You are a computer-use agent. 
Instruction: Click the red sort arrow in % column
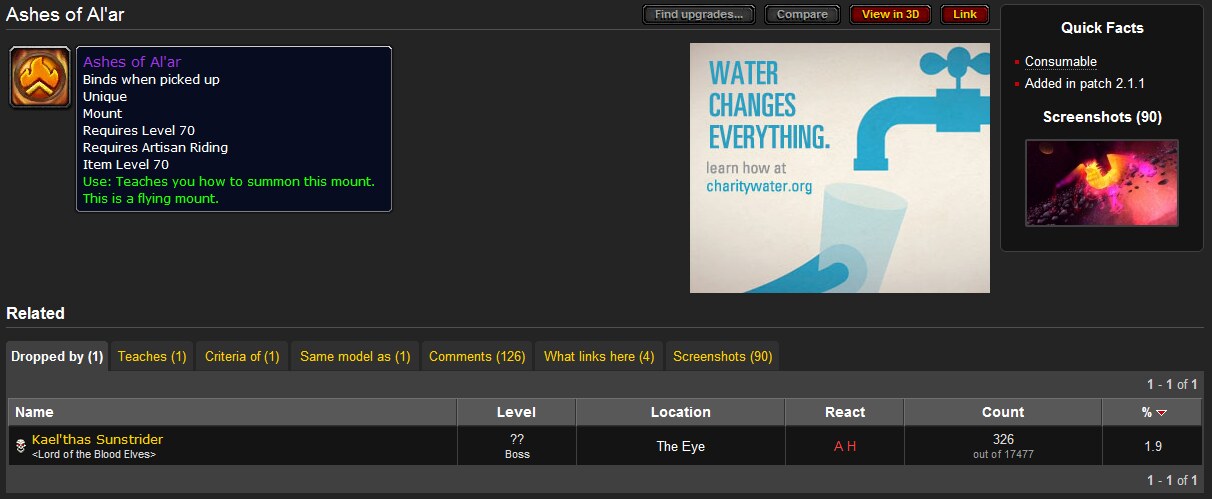pos(1160,413)
